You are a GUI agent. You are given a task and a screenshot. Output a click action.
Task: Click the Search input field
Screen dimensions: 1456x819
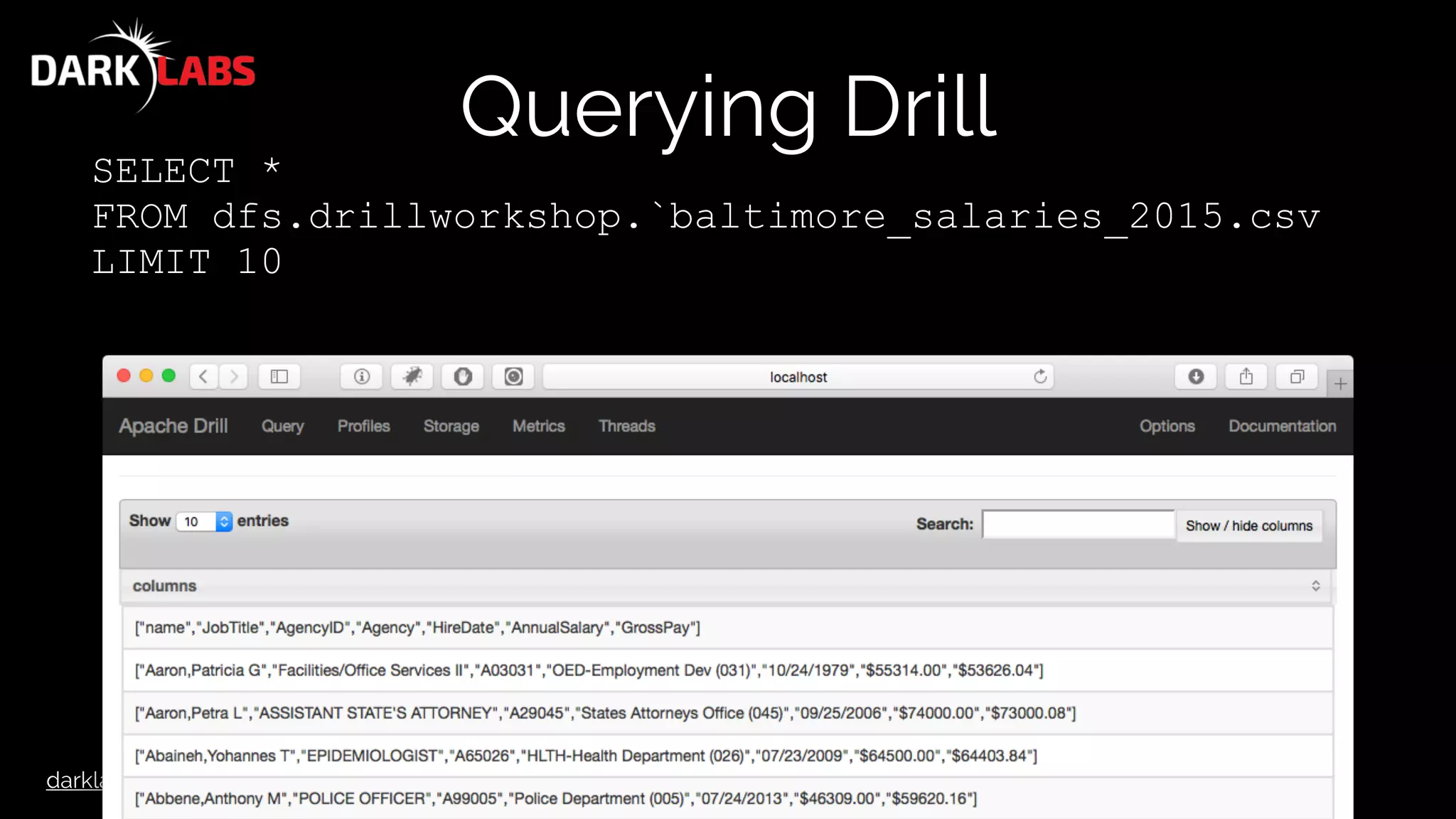(x=1078, y=525)
